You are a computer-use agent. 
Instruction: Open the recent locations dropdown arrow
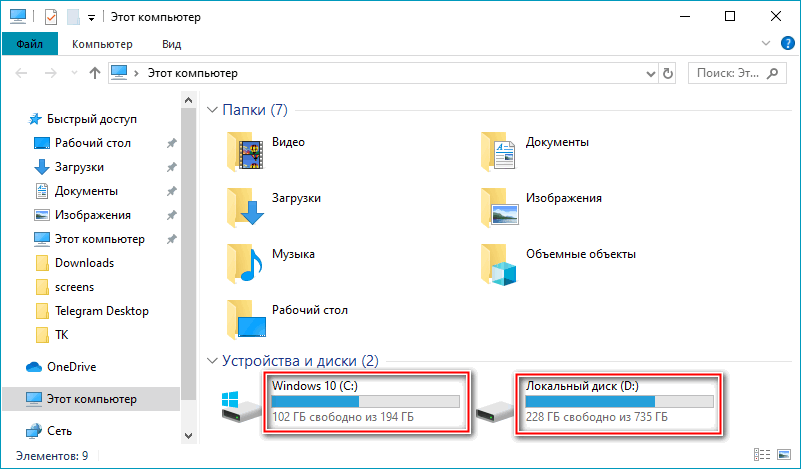75,73
